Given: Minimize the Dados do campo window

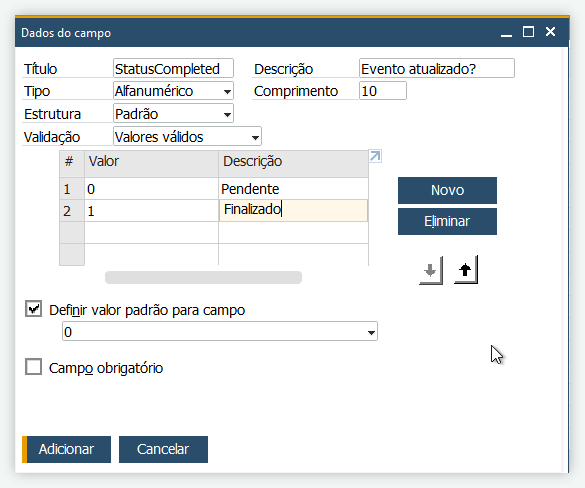Looking at the screenshot, I should coord(506,33).
